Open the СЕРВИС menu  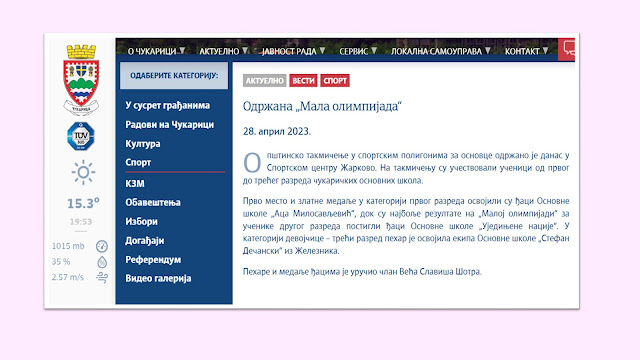click(353, 51)
